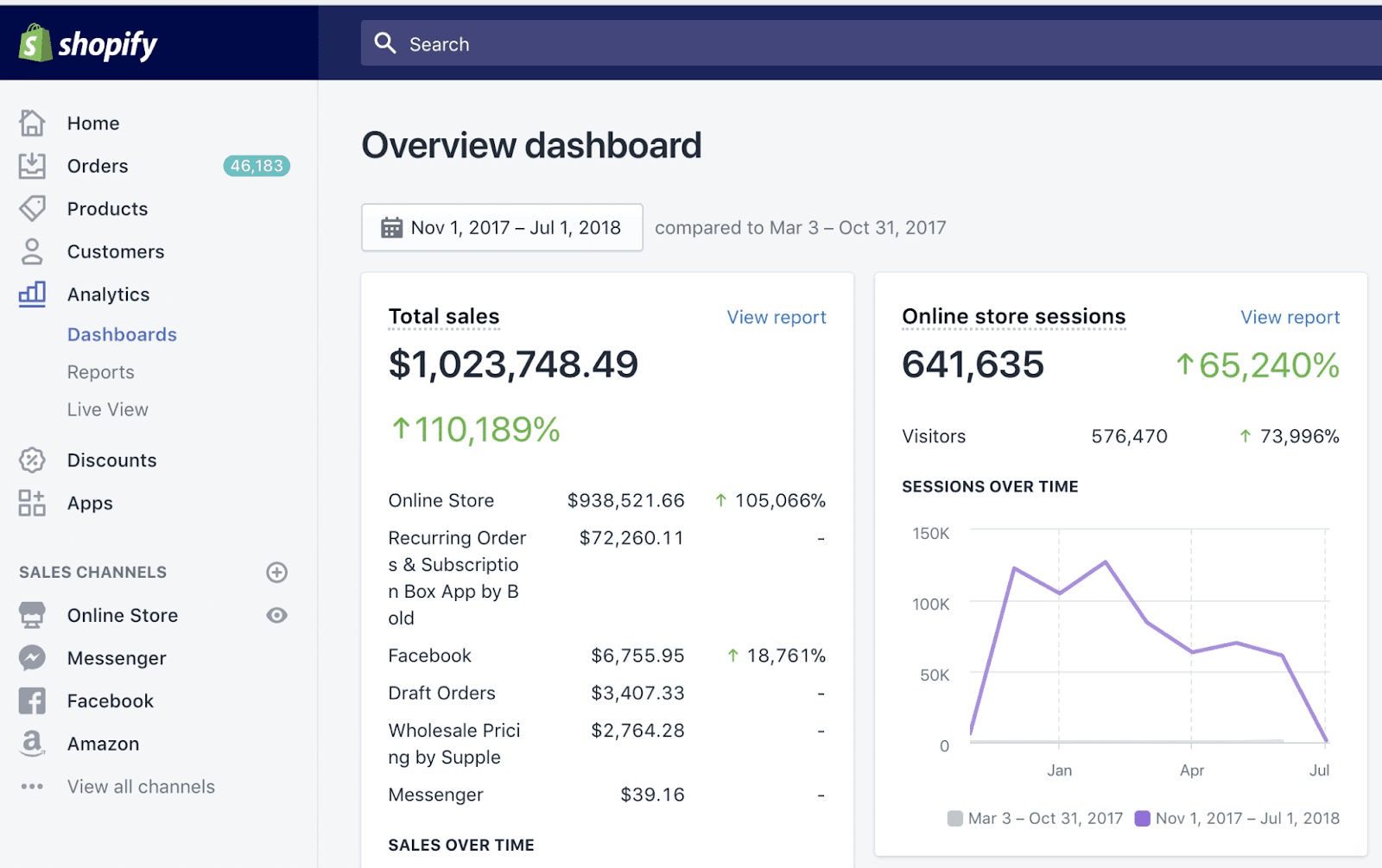The width and height of the screenshot is (1382, 868).
Task: Open the Amazon sales channel
Action: (x=103, y=744)
